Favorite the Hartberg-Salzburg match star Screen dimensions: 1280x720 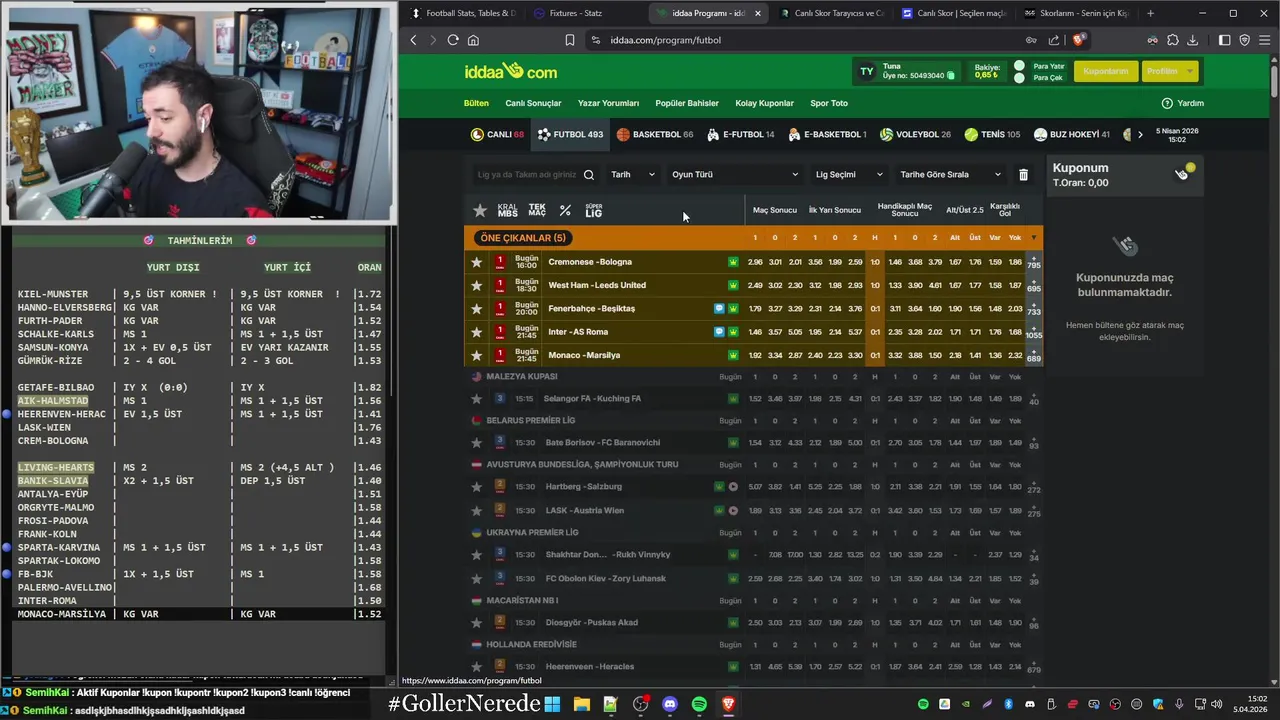pos(477,486)
